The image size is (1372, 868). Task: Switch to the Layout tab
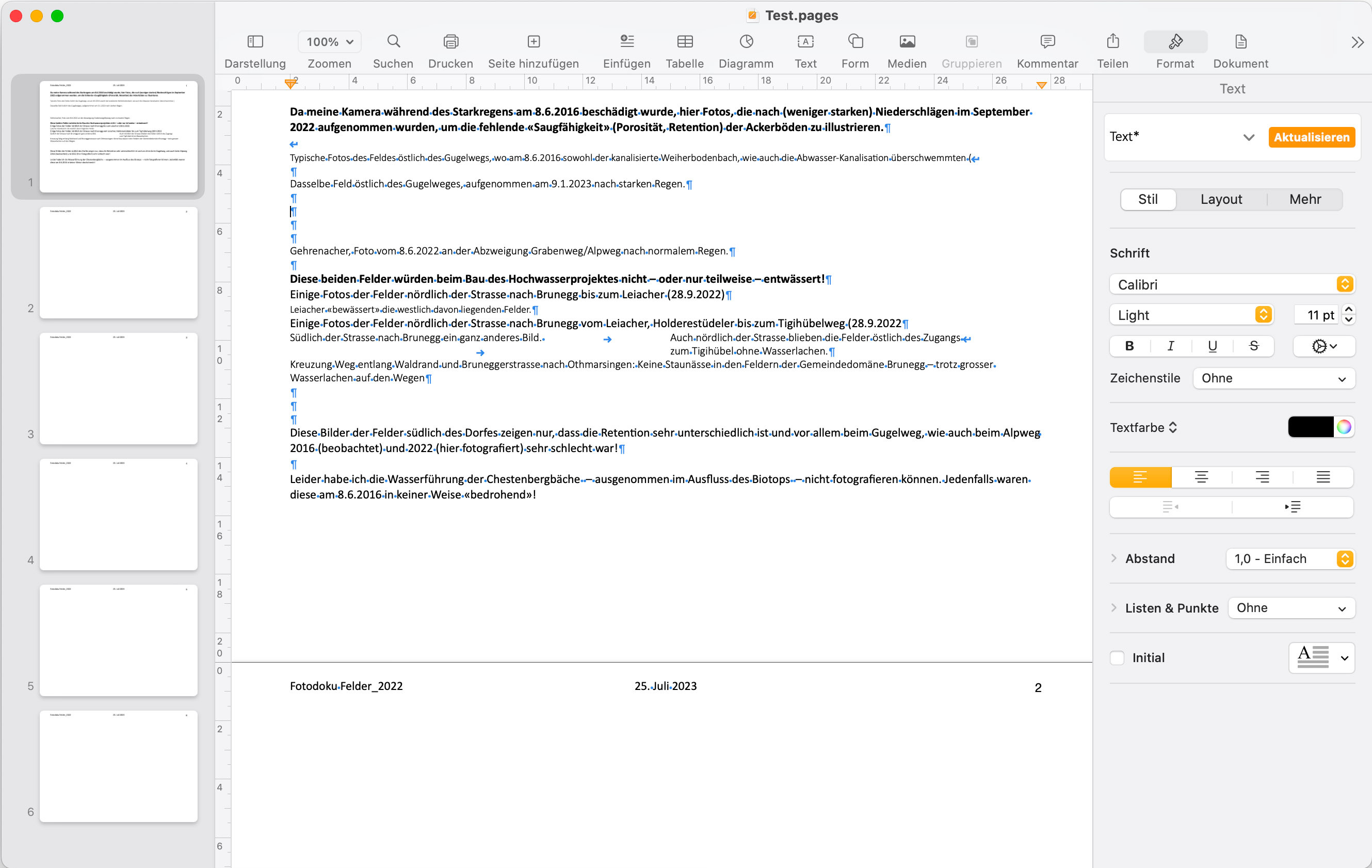pyautogui.click(x=1221, y=200)
